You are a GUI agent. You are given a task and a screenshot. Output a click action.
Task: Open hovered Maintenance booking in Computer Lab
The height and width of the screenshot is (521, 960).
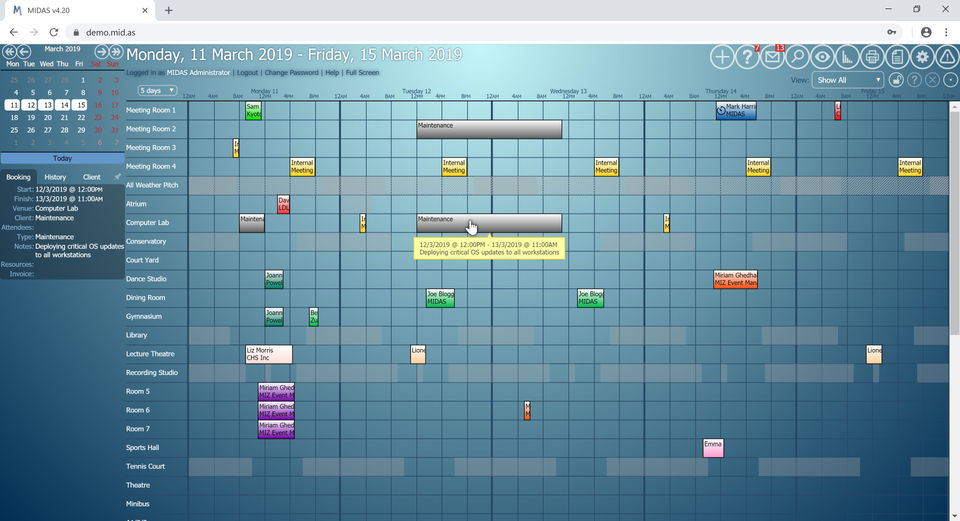[489, 223]
